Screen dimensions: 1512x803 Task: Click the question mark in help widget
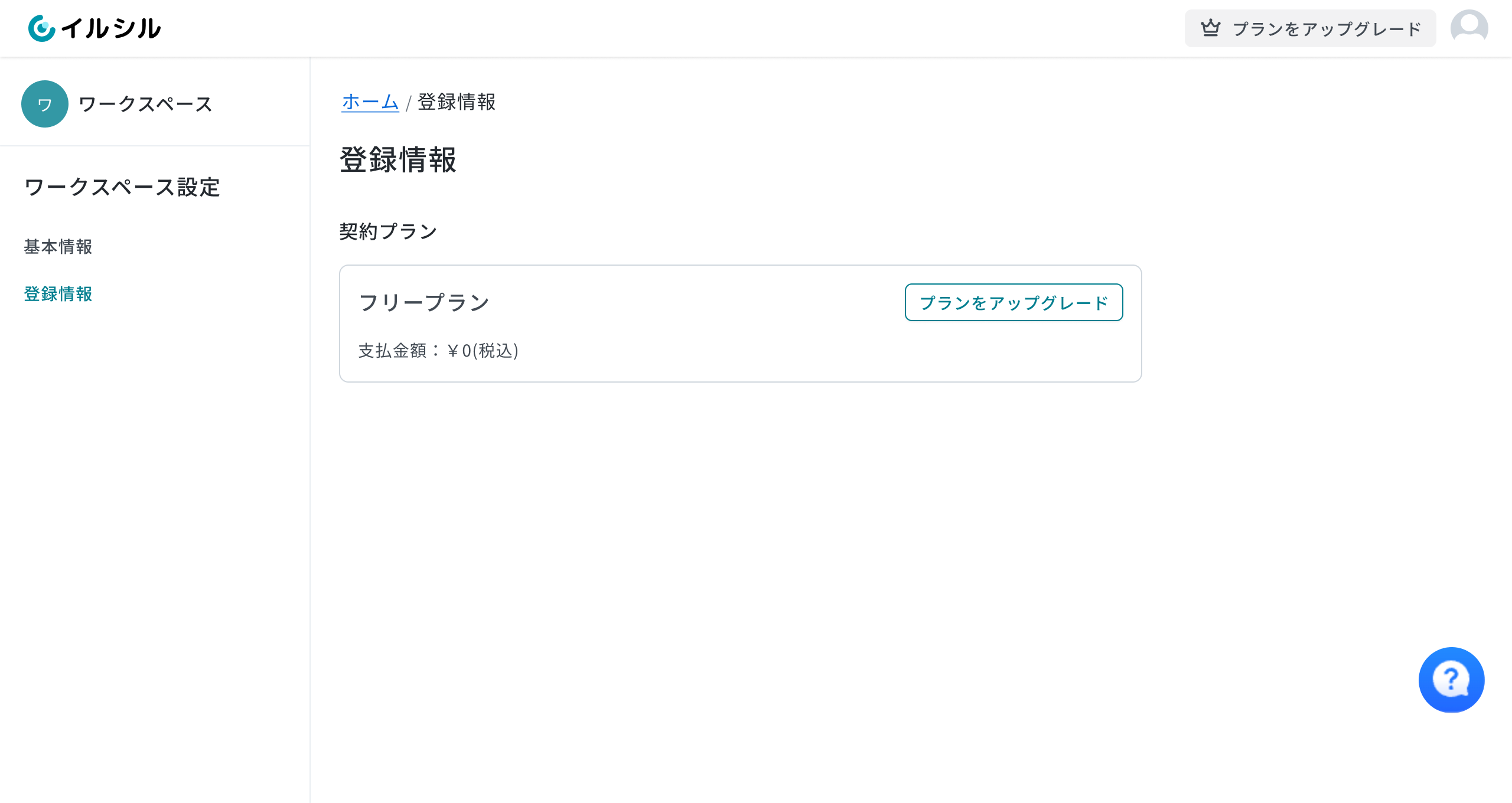click(x=1450, y=678)
